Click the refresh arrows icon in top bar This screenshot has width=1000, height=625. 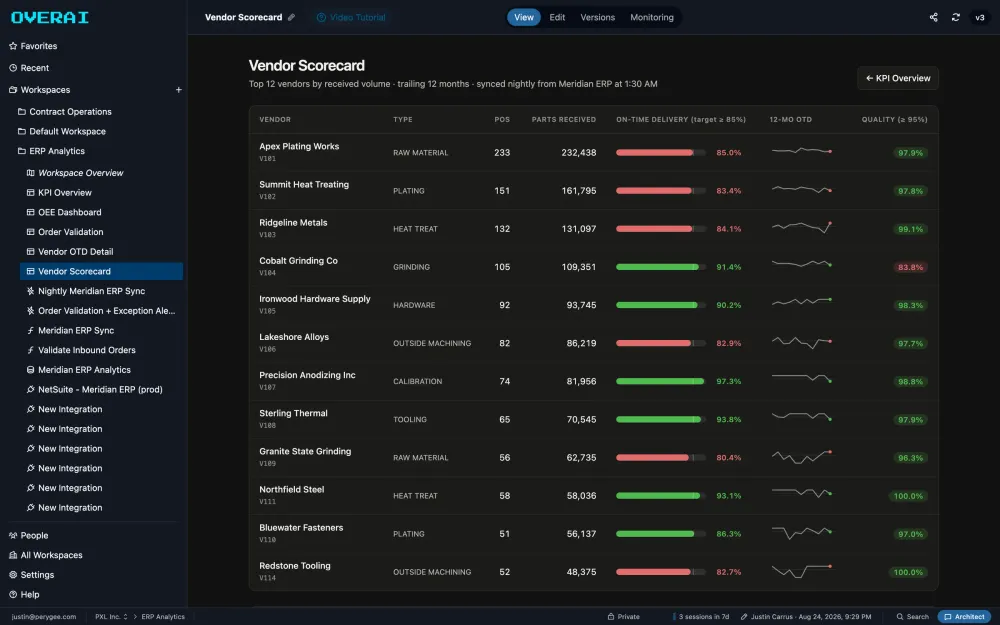[x=955, y=17]
